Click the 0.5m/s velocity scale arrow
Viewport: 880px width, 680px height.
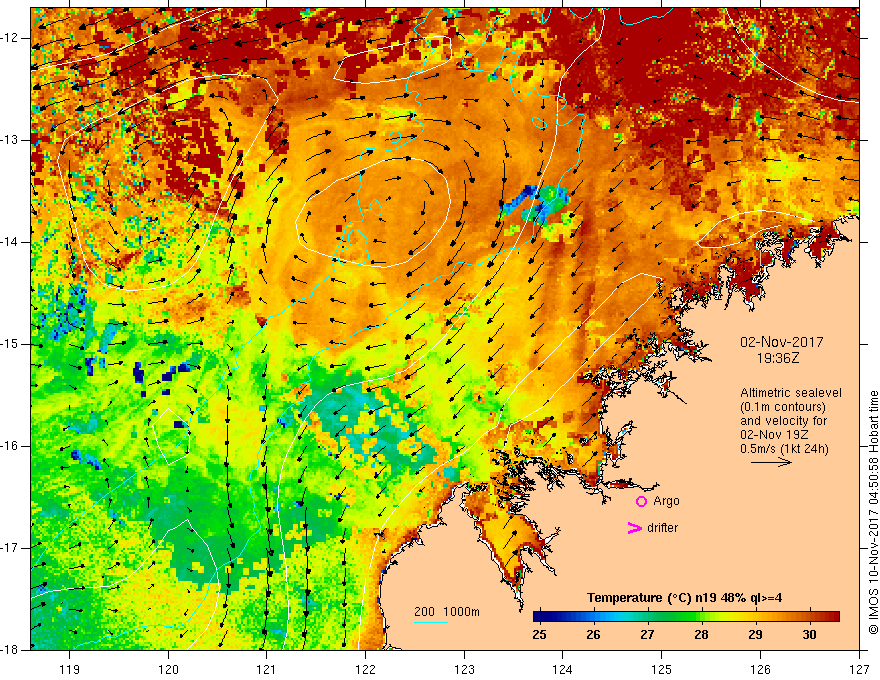coord(771,462)
